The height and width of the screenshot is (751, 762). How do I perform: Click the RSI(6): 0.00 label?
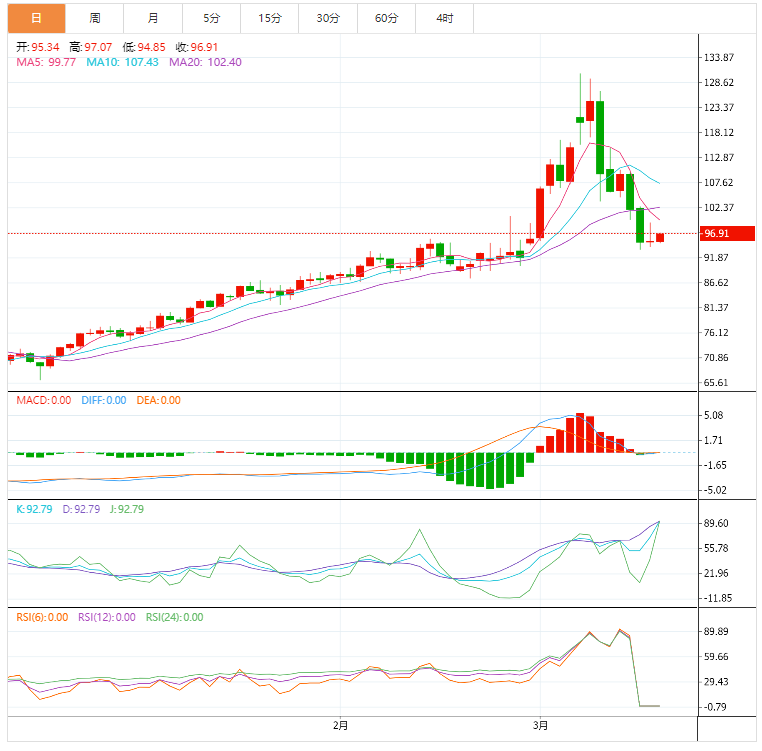tap(43, 617)
